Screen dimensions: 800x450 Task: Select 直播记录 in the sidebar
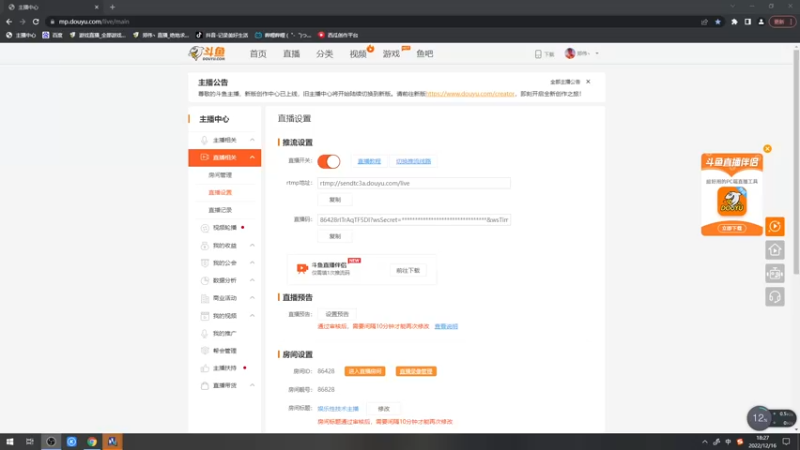[220, 210]
